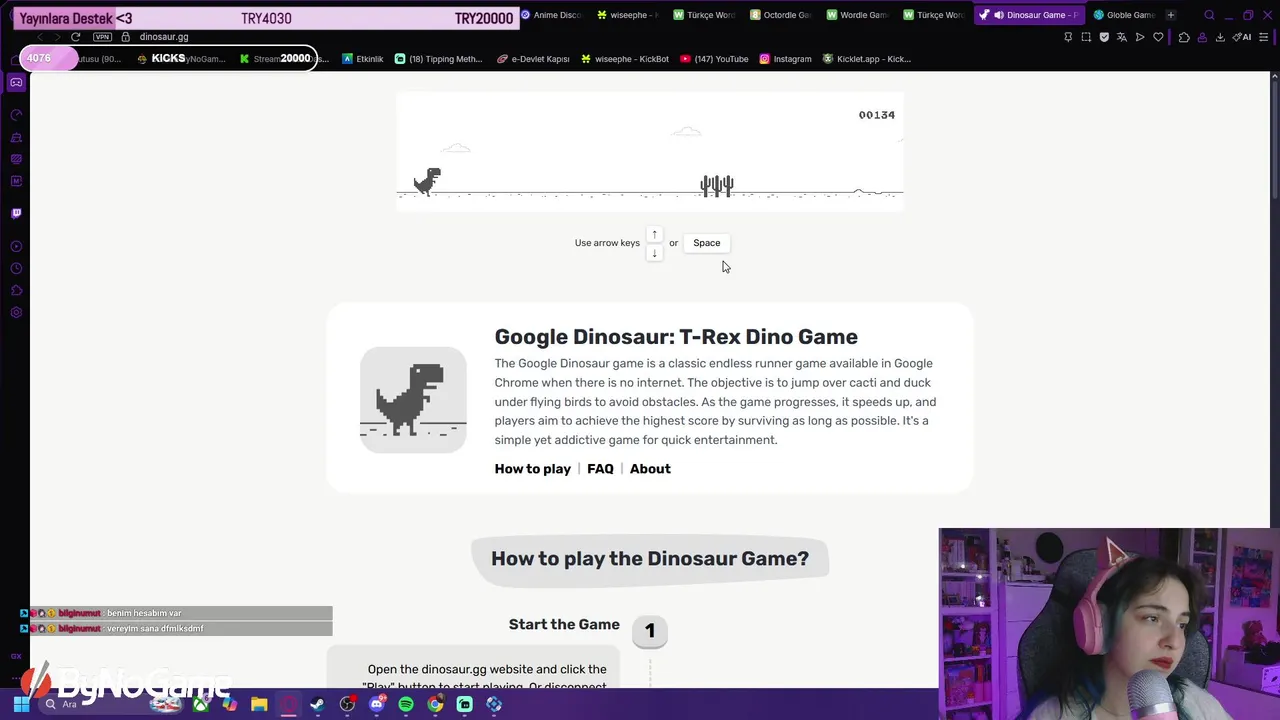Click the T-Rex thumbnail image
1280x720 pixels.
413,400
